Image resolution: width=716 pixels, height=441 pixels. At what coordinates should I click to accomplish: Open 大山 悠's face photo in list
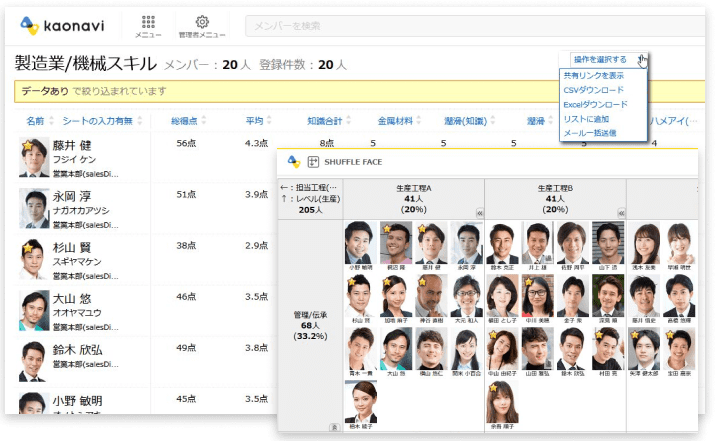coord(34,311)
